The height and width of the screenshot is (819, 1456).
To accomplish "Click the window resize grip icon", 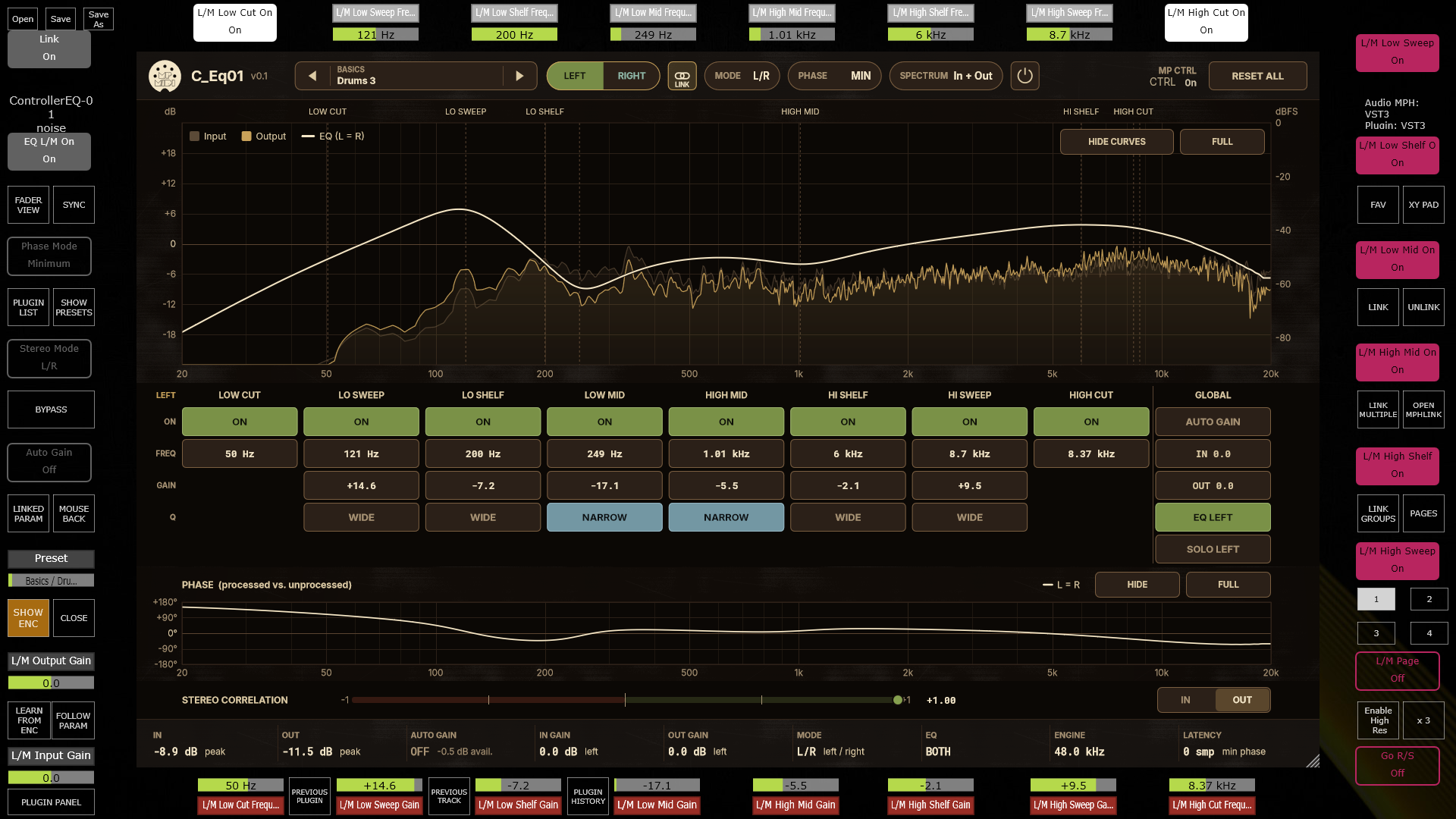I will (x=1313, y=761).
